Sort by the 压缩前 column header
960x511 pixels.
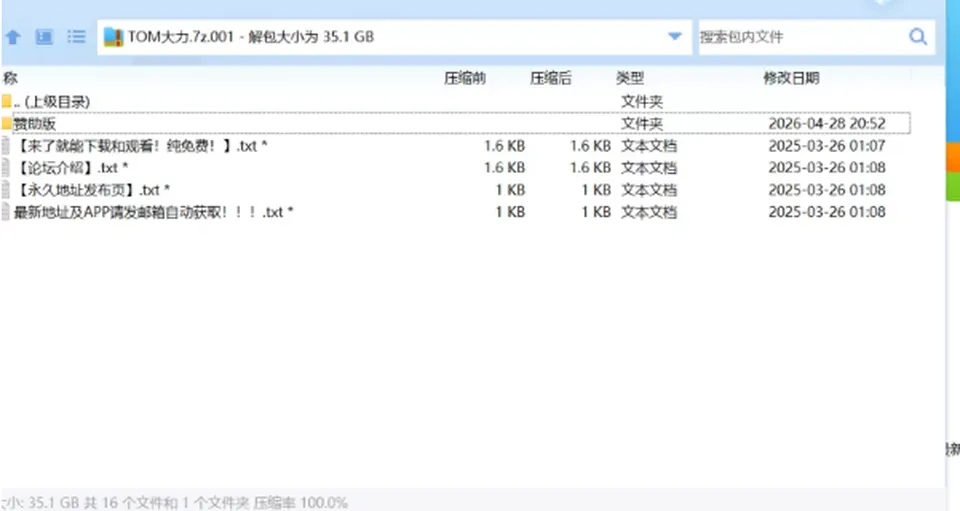[x=465, y=78]
